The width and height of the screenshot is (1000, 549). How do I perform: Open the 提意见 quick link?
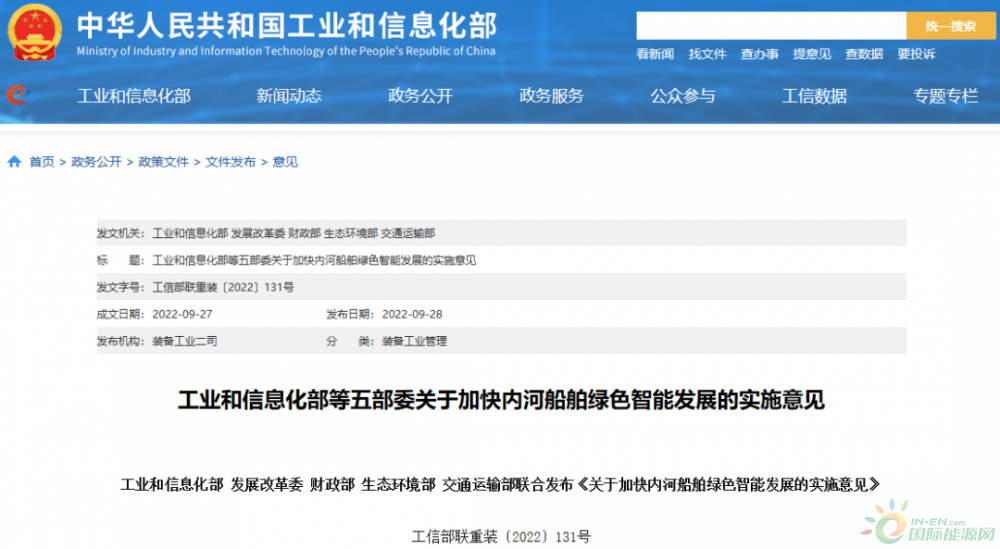click(812, 54)
